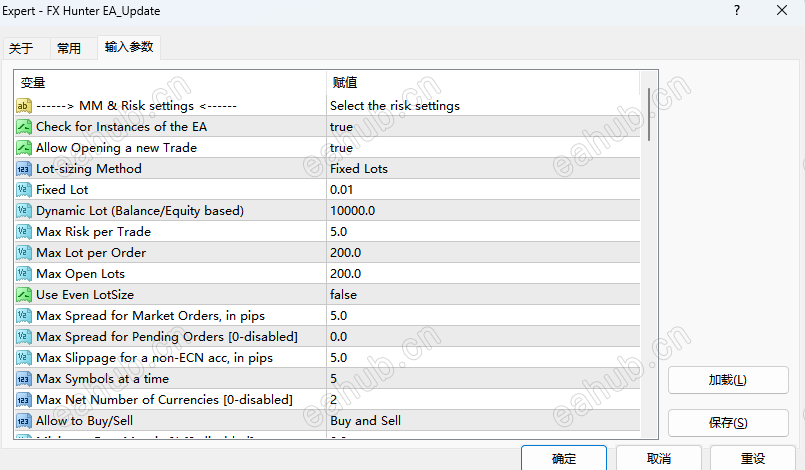The height and width of the screenshot is (470, 805).
Task: Click integer icon beside Allow to Buy/Sell
Action: pyautogui.click(x=24, y=421)
